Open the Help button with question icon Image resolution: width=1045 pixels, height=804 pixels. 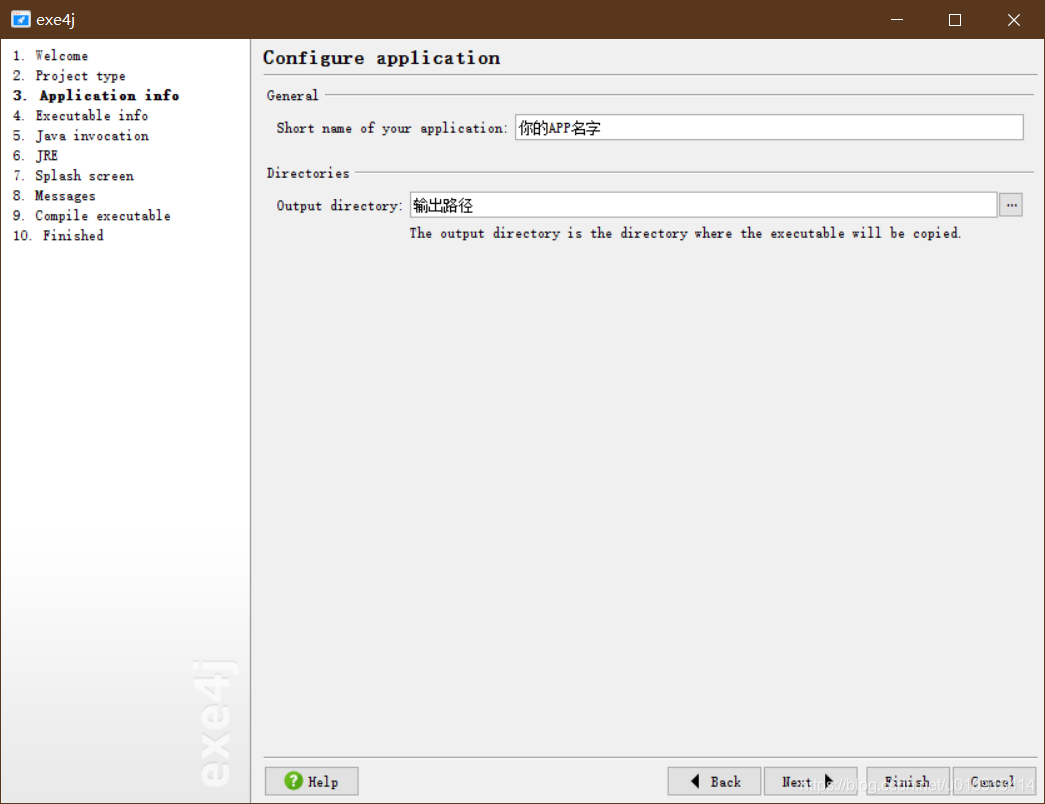(311, 781)
